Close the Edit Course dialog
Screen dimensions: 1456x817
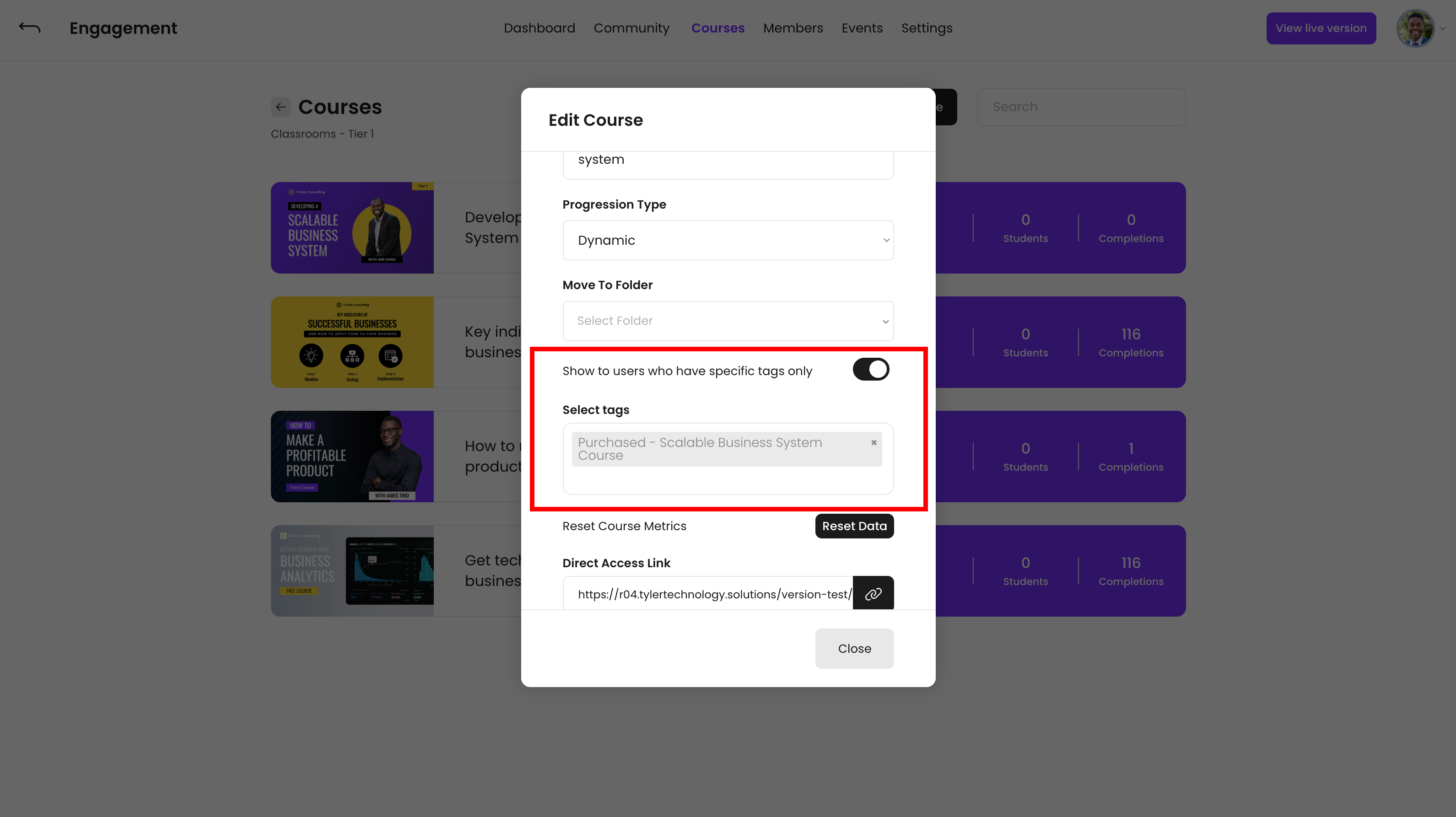[x=854, y=649]
